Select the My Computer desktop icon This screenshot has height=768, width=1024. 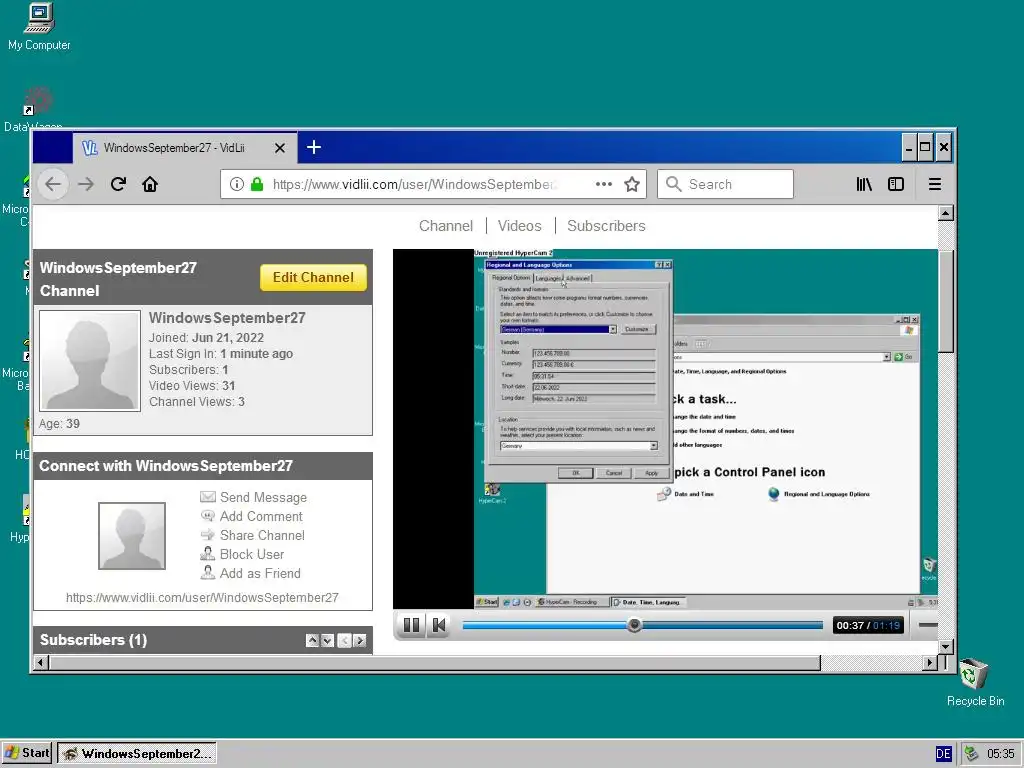39,27
